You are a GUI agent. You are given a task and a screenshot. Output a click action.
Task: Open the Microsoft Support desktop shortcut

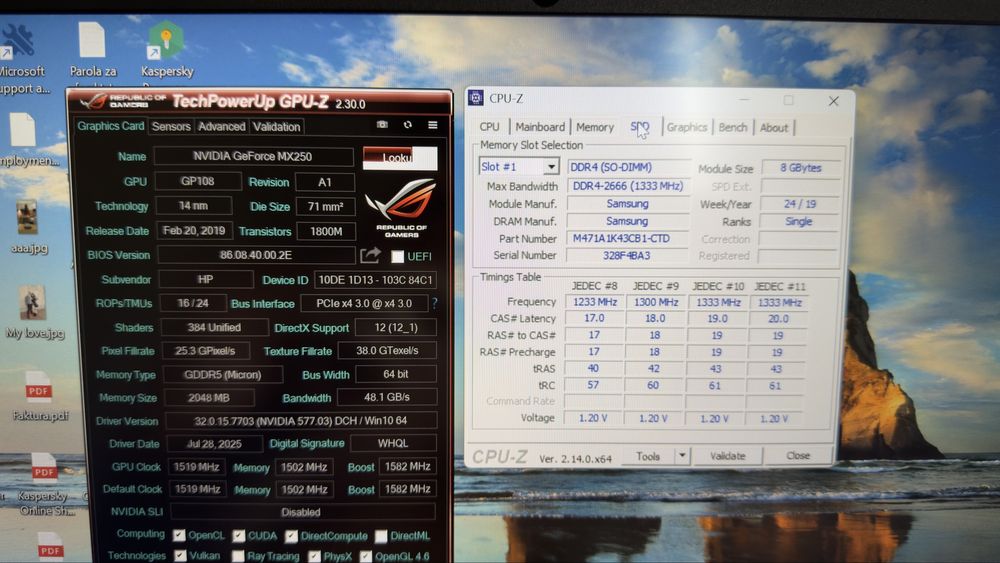(x=22, y=57)
